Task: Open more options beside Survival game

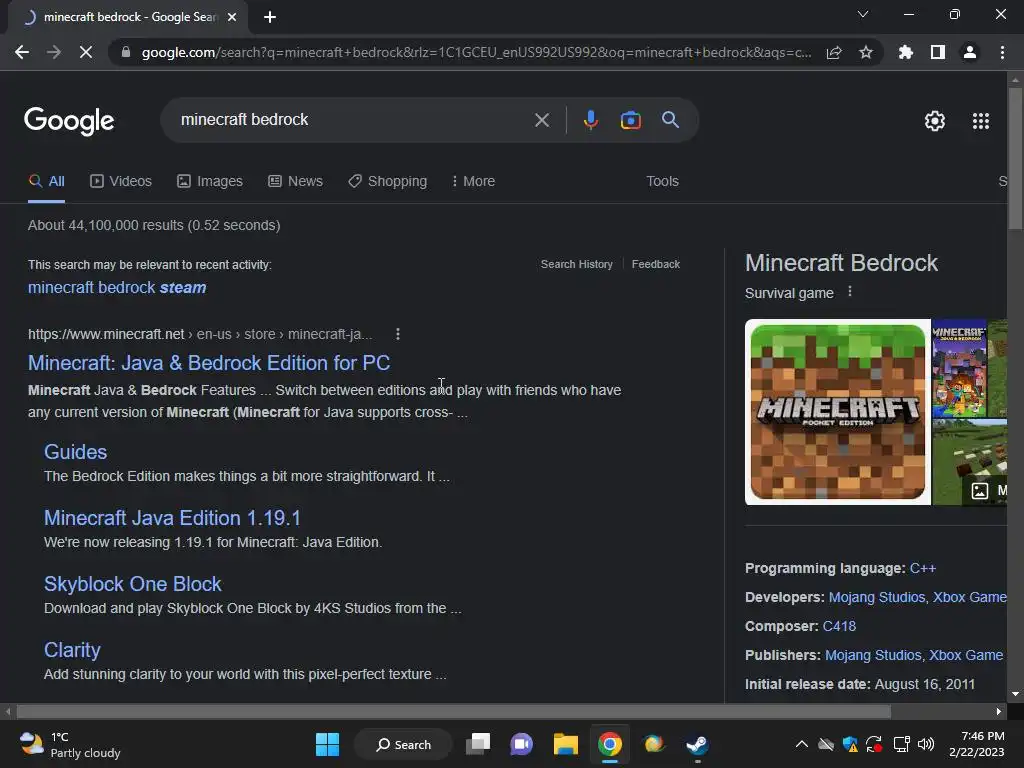Action: click(x=850, y=292)
